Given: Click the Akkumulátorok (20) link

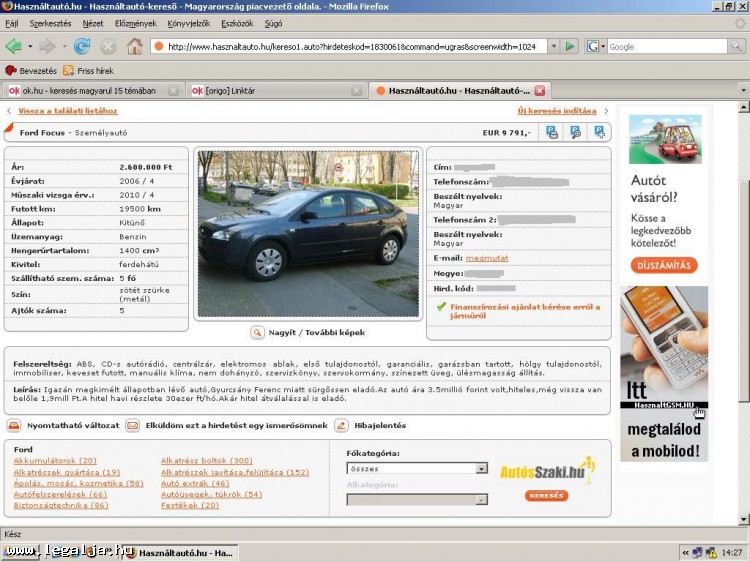Looking at the screenshot, I should (x=55, y=460).
